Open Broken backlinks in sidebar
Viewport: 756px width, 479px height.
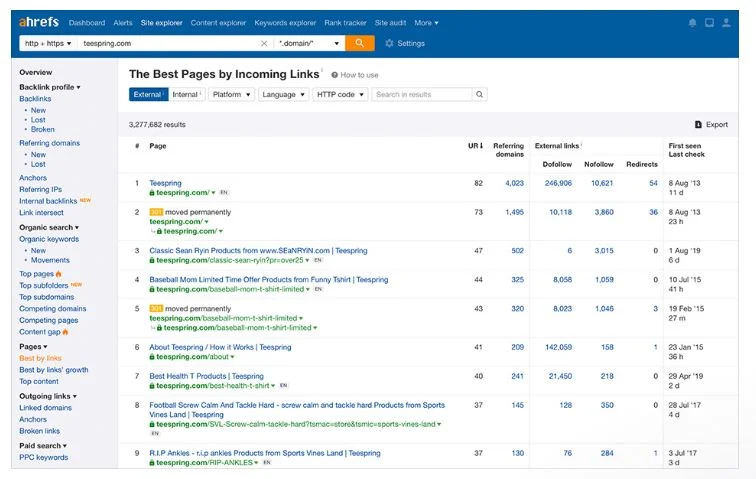[x=43, y=130]
